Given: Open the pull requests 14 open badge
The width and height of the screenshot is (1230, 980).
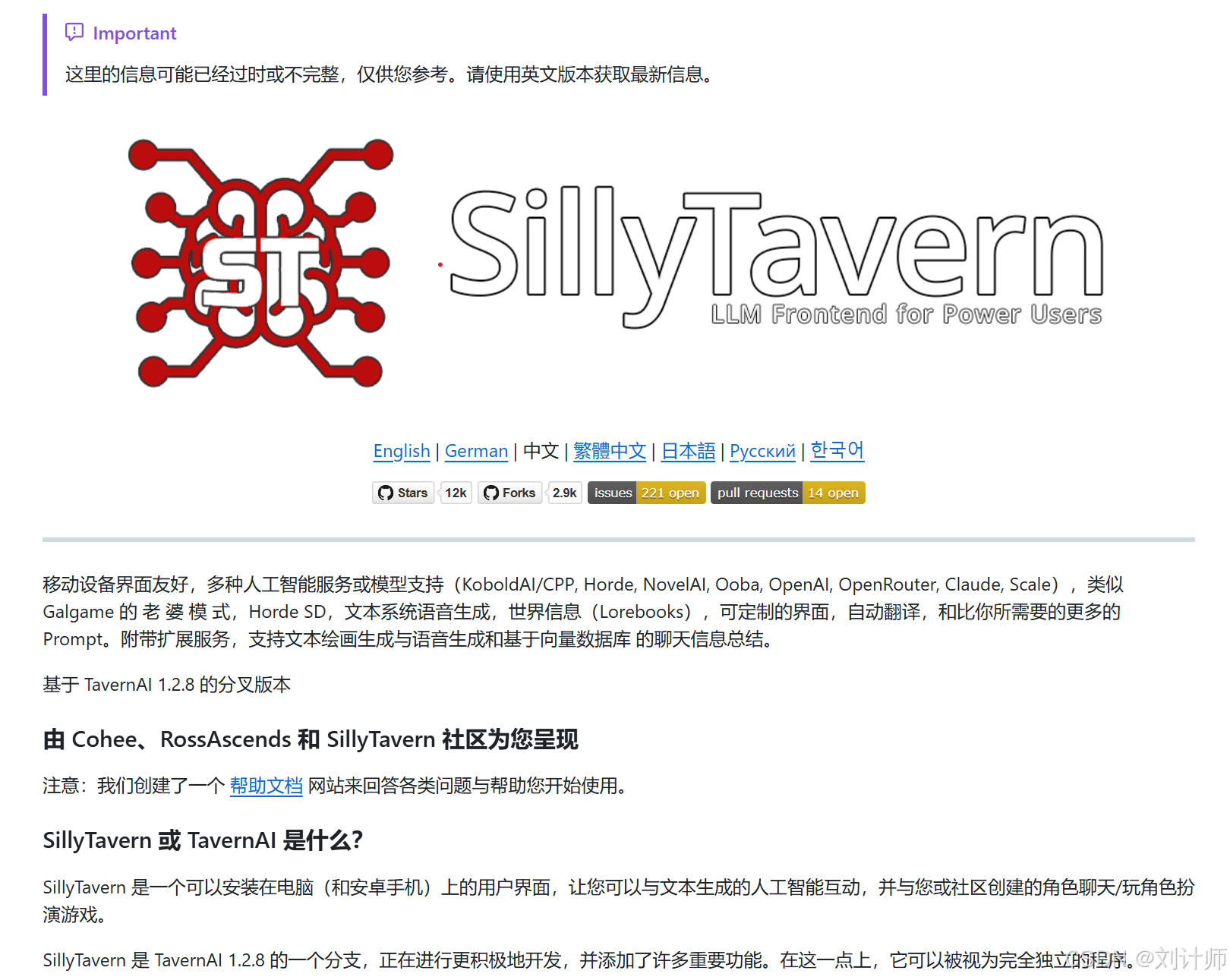Looking at the screenshot, I should coord(787,493).
